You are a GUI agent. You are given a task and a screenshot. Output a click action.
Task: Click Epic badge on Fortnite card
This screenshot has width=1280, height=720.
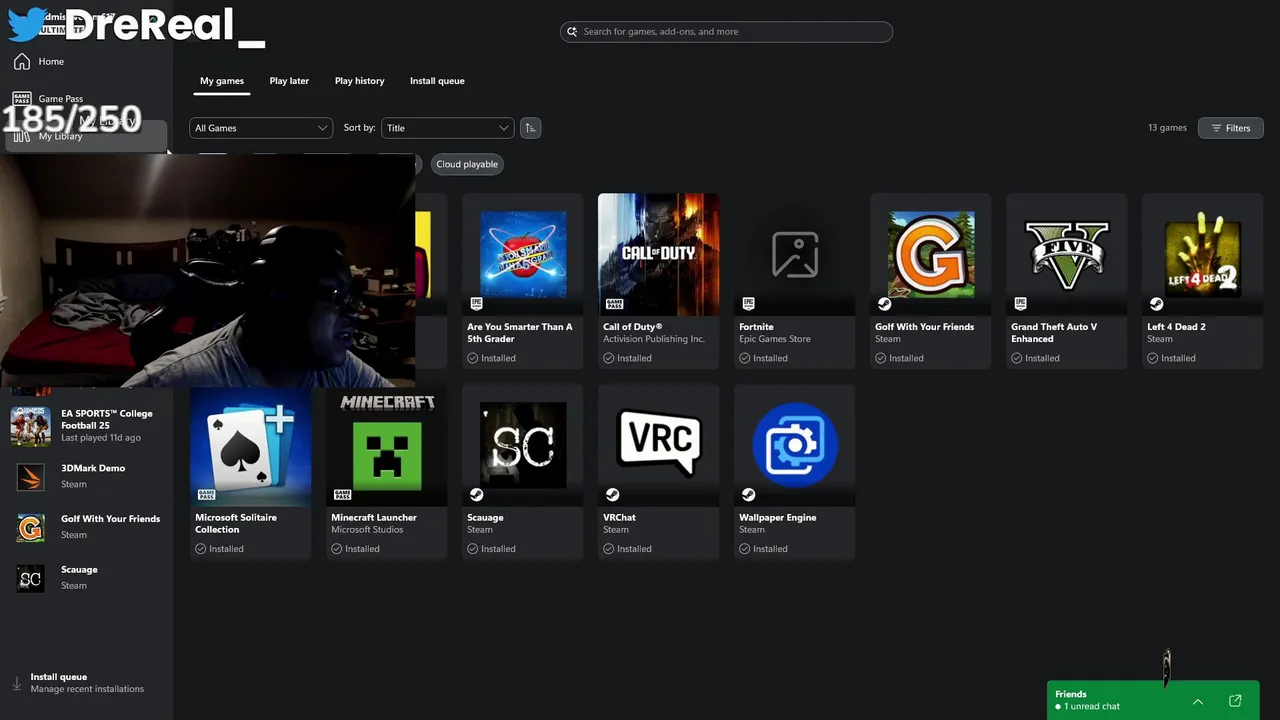click(x=748, y=304)
